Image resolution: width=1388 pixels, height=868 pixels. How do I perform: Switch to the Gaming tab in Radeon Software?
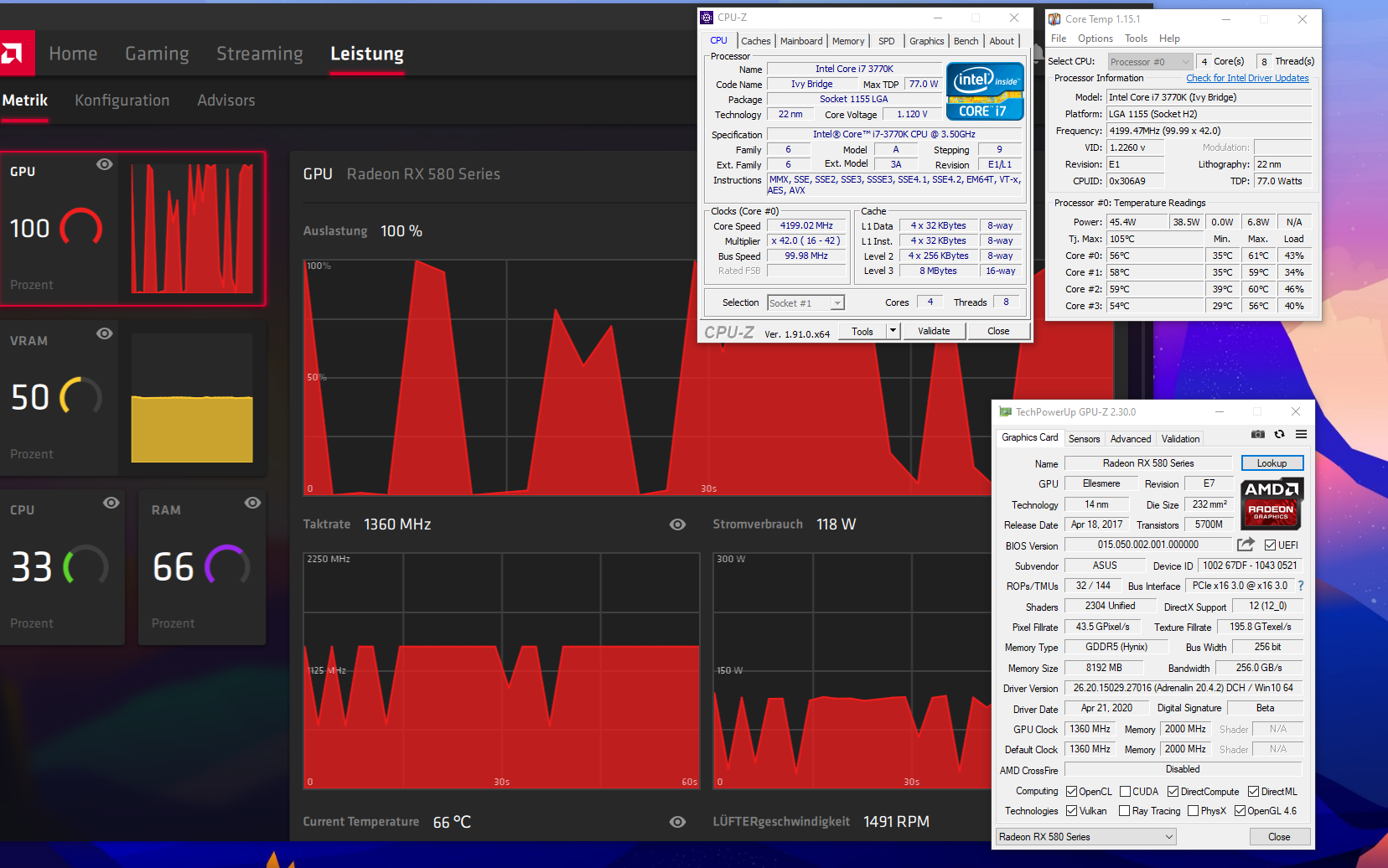click(157, 54)
